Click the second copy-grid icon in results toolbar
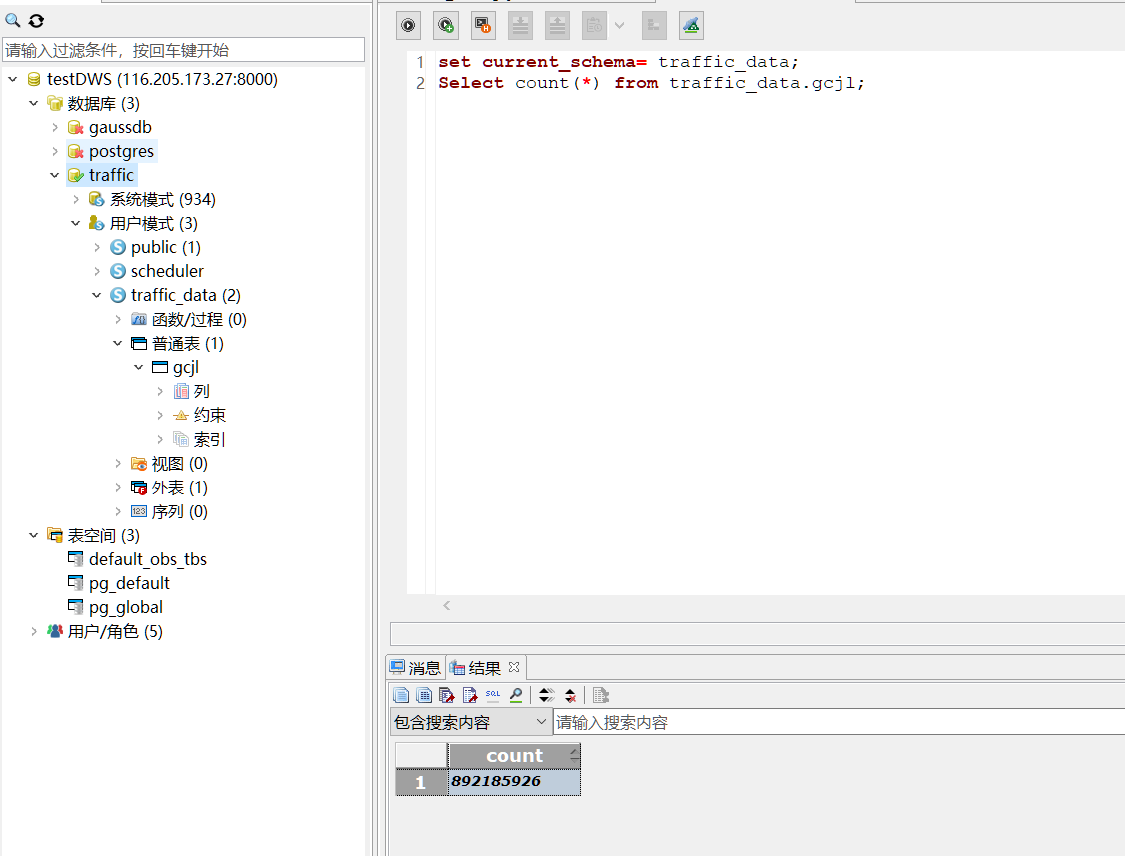The height and width of the screenshot is (856, 1125). click(424, 695)
